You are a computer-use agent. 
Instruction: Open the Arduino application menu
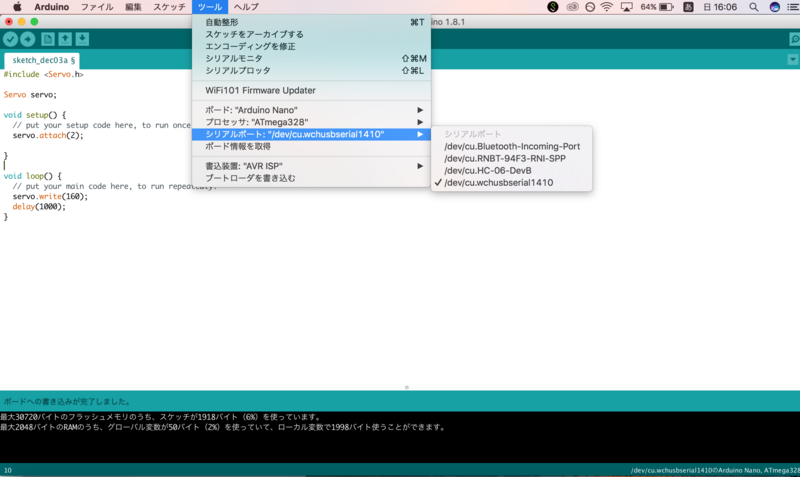tap(52, 7)
